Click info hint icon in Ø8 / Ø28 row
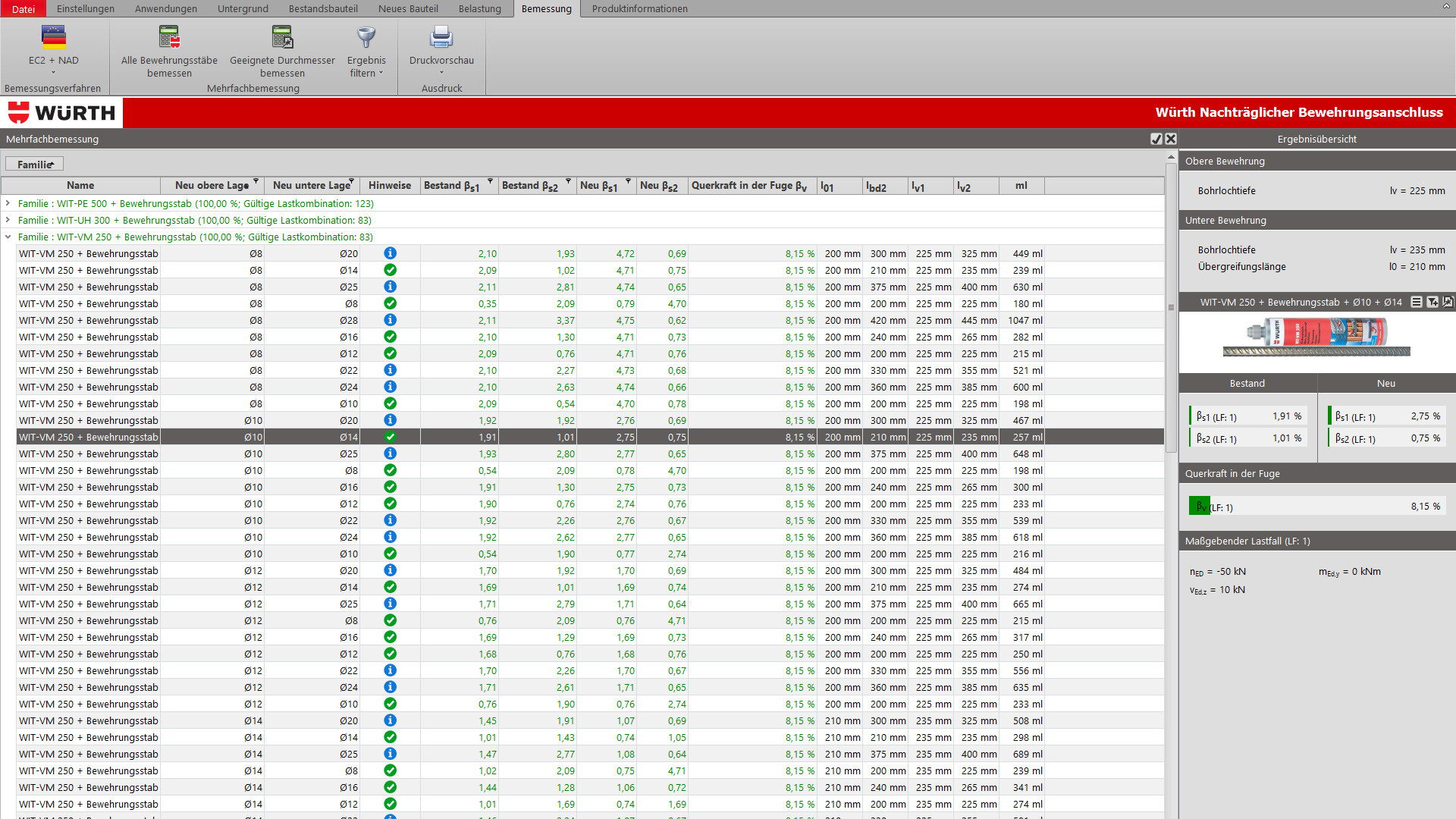 coord(390,320)
